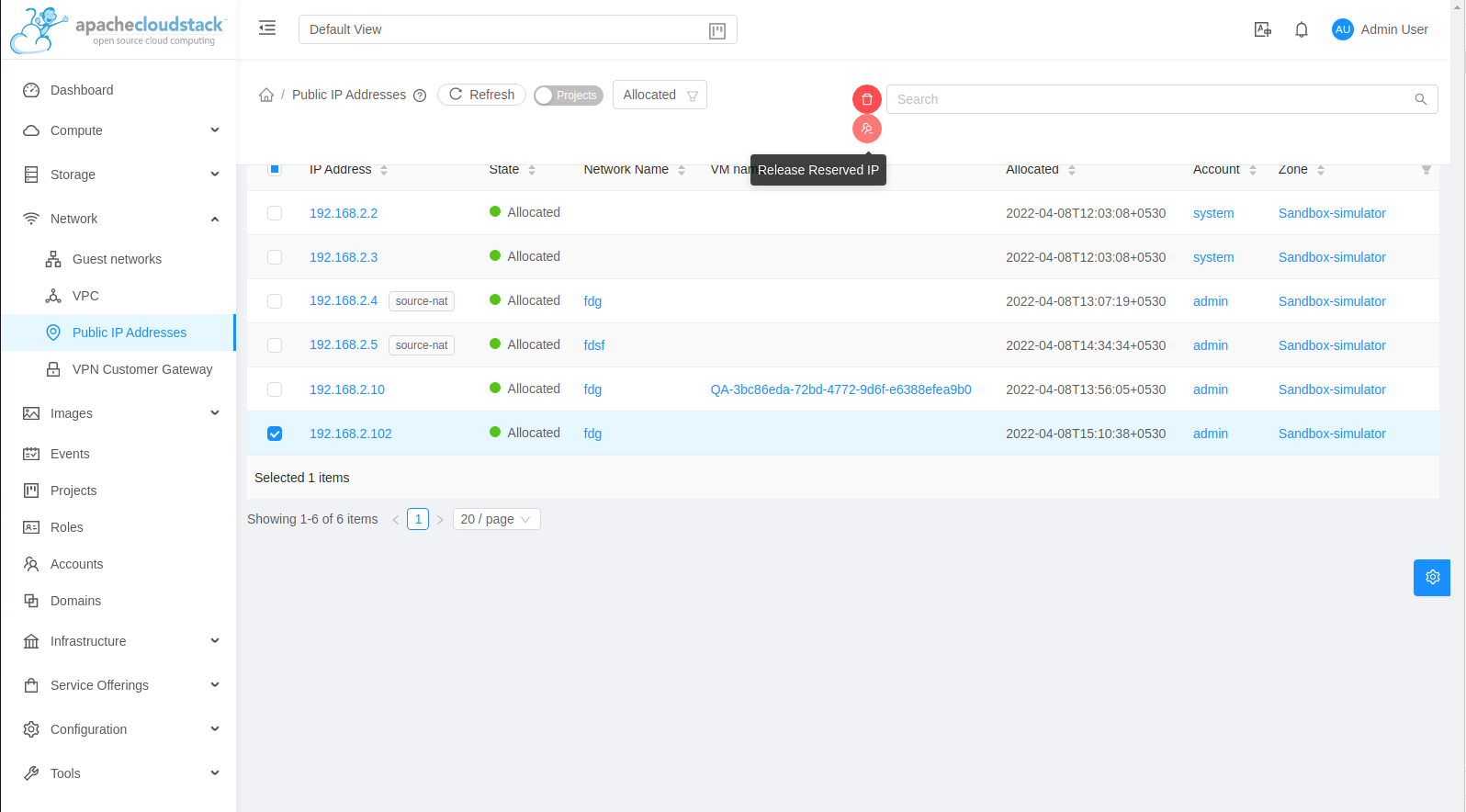Click the project icon in Default View box
Viewport: 1466px width, 812px height.
[717, 30]
